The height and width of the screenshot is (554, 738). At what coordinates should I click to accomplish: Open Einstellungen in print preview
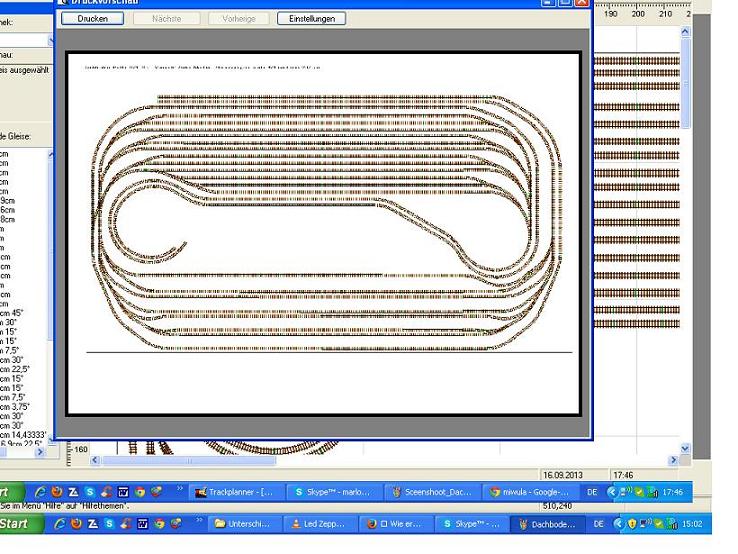(311, 18)
